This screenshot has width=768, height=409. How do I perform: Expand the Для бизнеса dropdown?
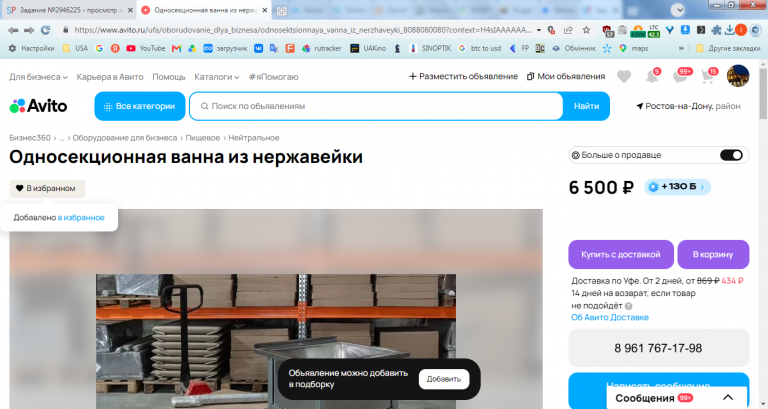point(38,77)
